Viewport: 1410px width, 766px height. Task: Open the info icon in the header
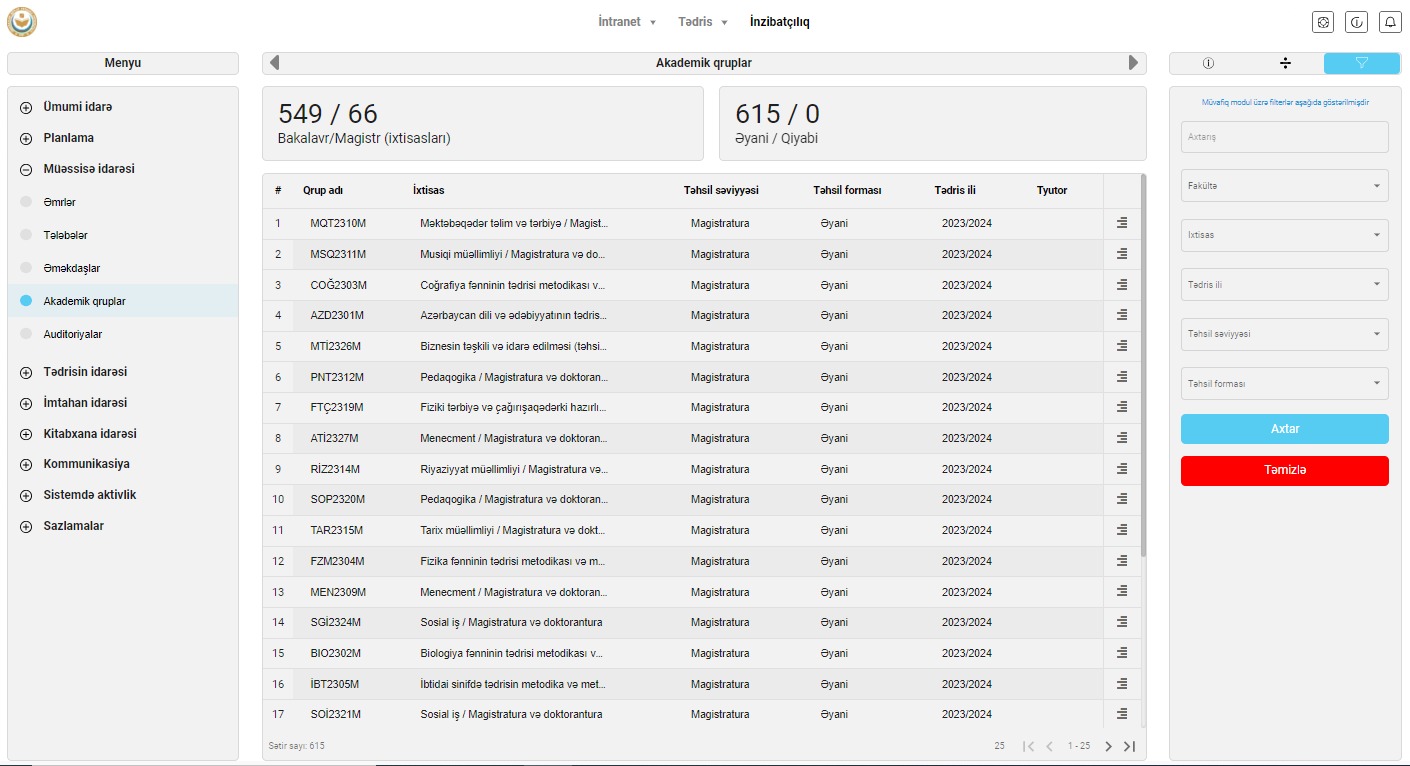1357,22
